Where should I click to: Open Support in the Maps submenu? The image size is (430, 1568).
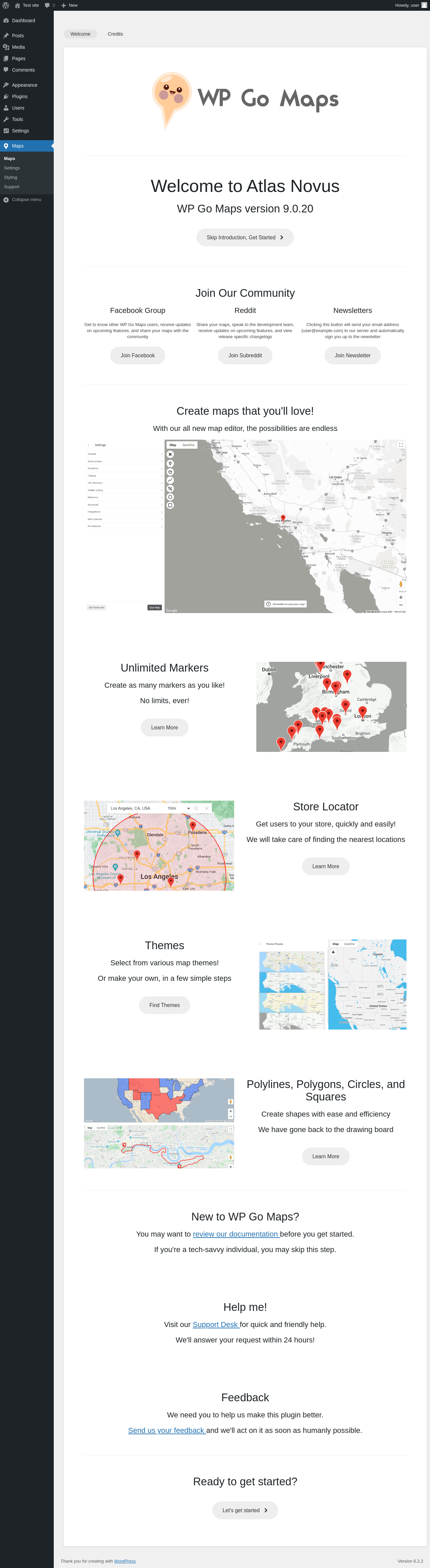11,187
